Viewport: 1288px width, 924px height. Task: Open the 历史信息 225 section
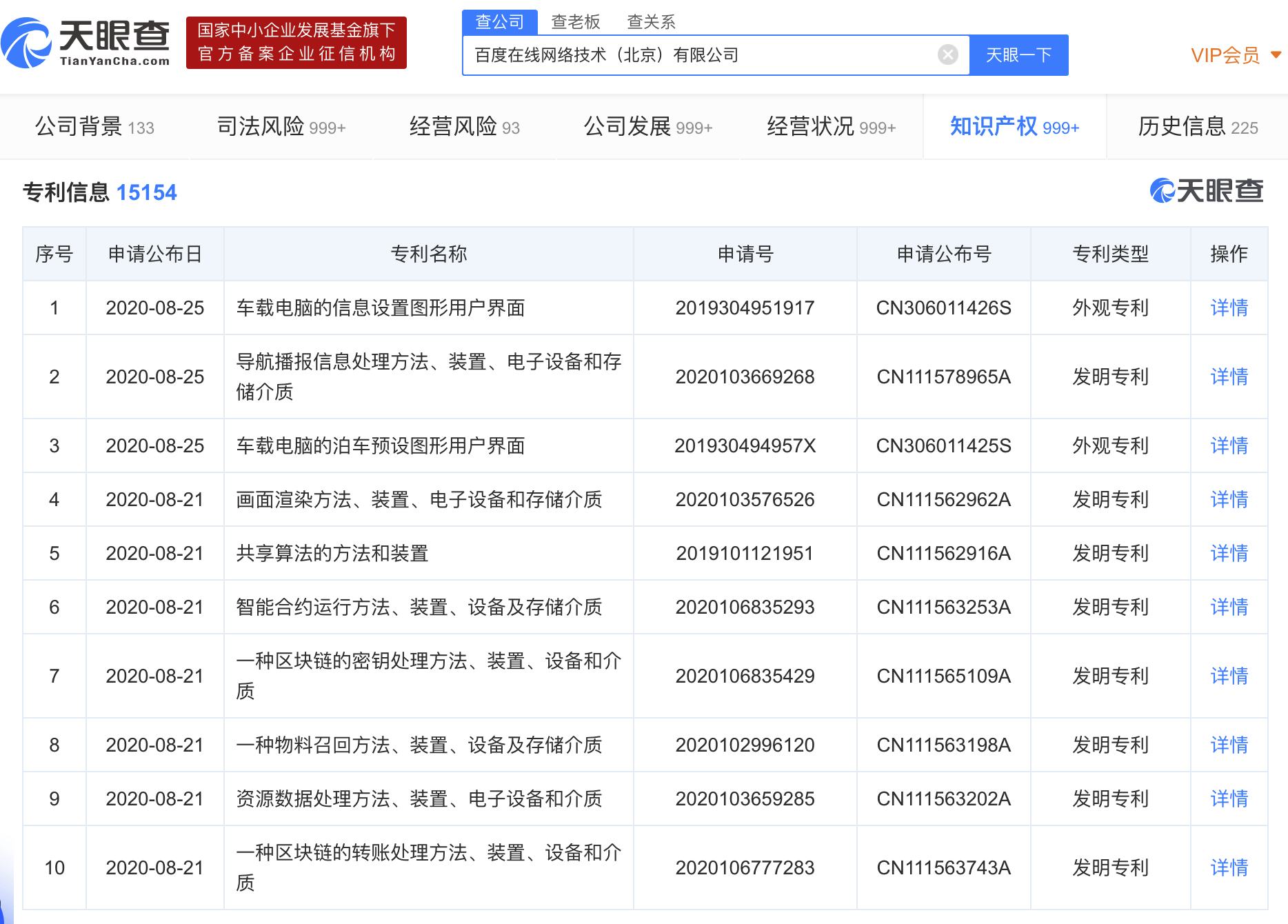(x=1198, y=127)
